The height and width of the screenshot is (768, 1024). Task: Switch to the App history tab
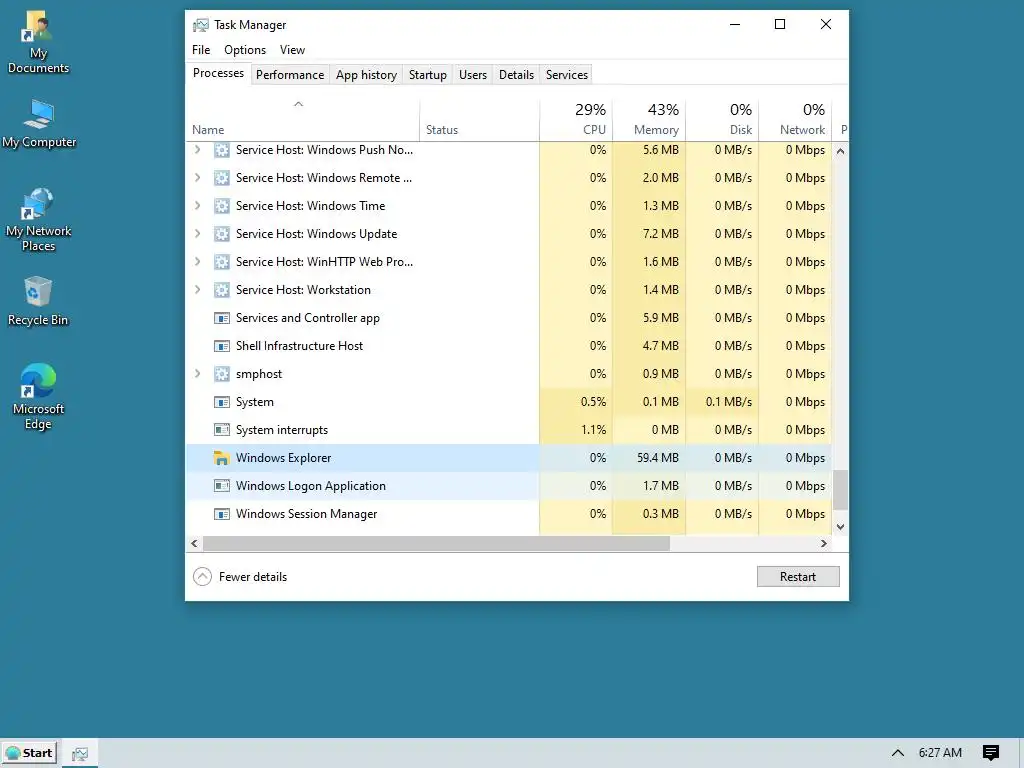366,75
